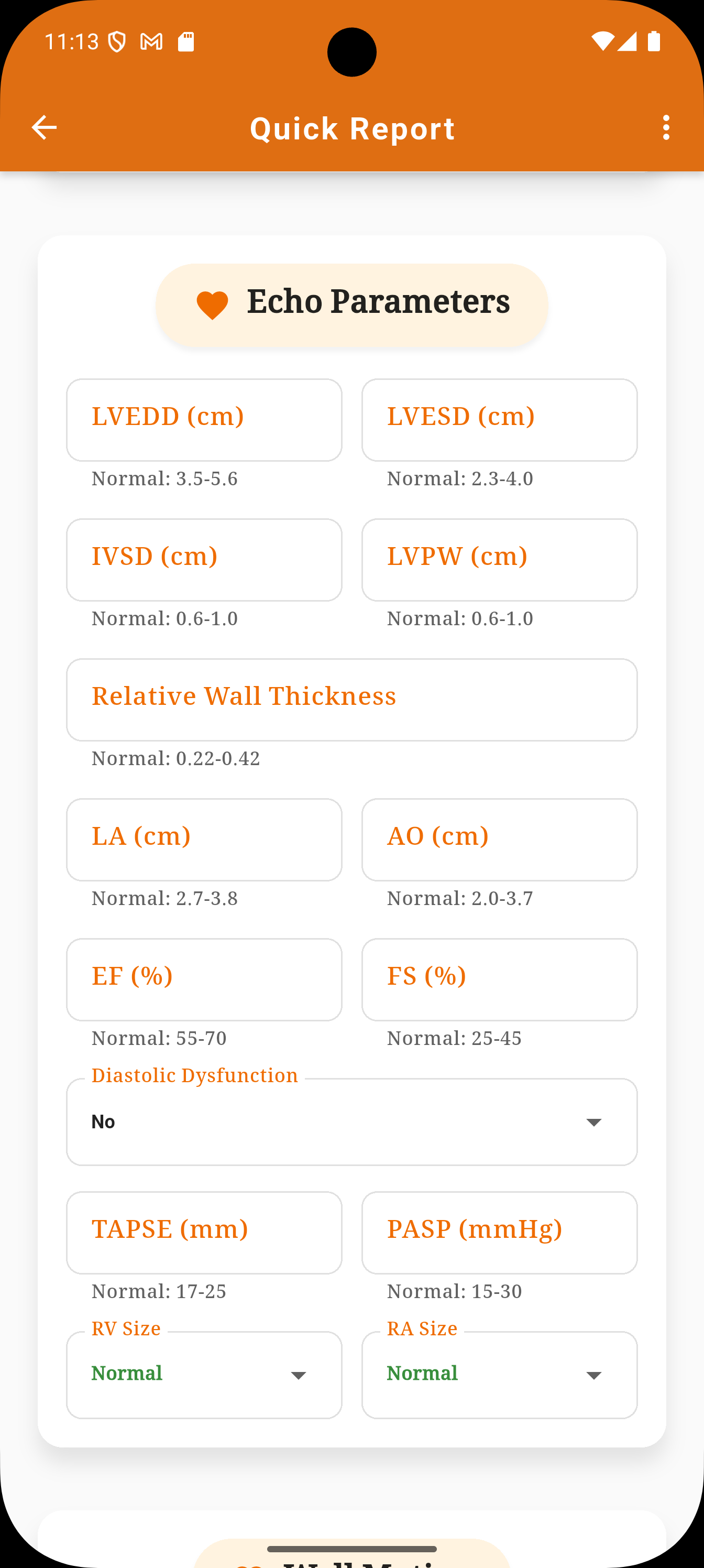Open the three-dot overflow menu

click(666, 128)
